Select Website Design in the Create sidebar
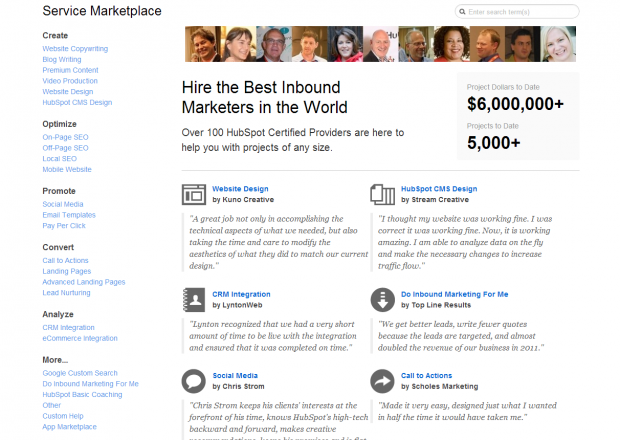 (68, 91)
